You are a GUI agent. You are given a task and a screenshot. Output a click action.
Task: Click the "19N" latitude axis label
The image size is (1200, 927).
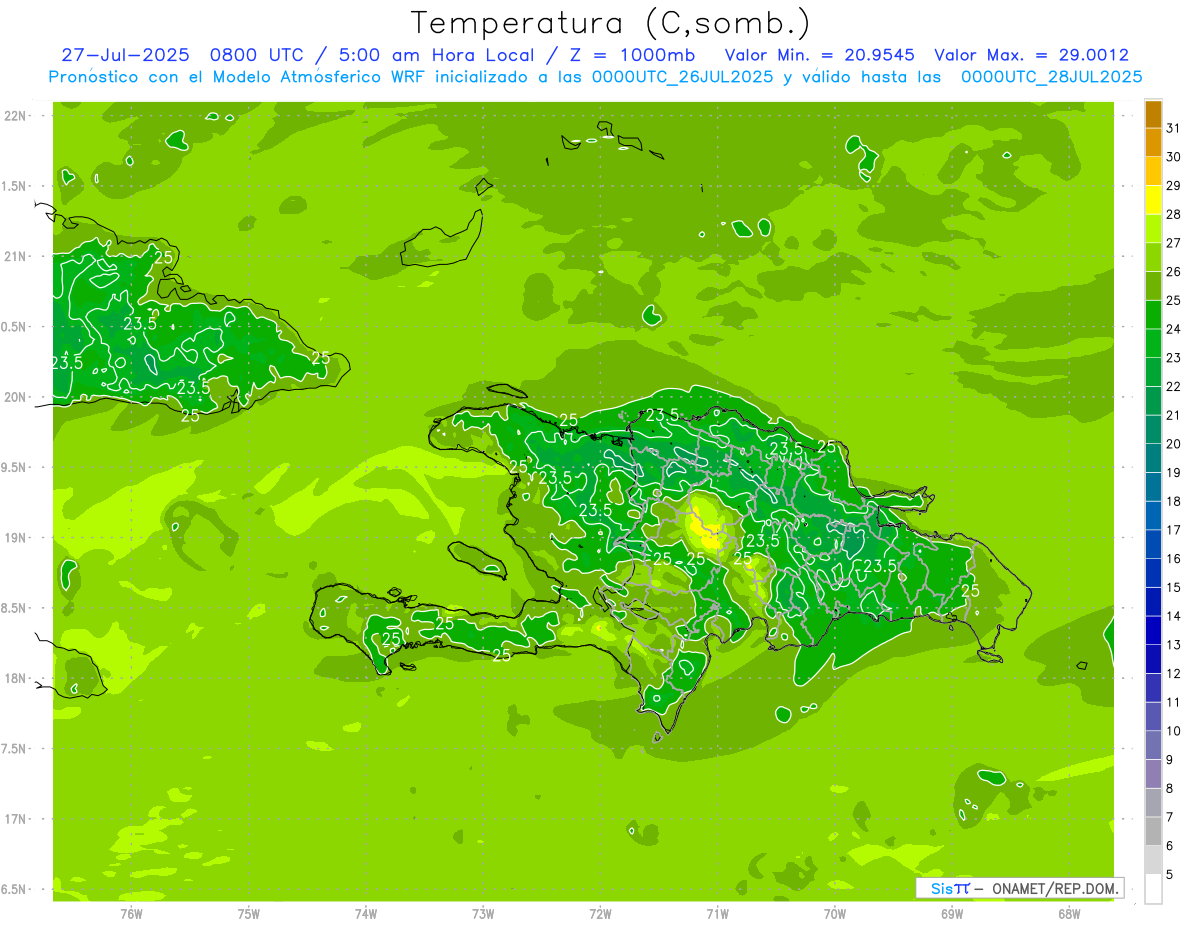(x=16, y=538)
